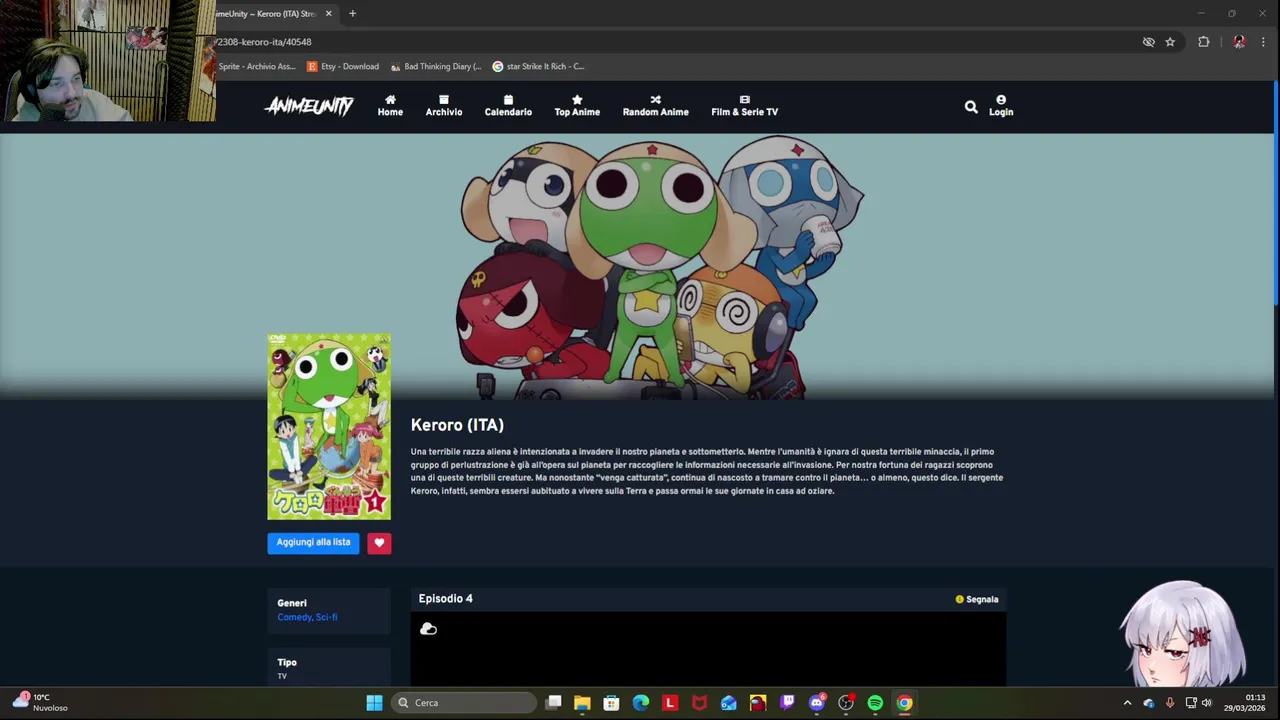Viewport: 1280px width, 720px height.
Task: Open the Sprite - Archivio bookmark
Action: pyautogui.click(x=257, y=66)
